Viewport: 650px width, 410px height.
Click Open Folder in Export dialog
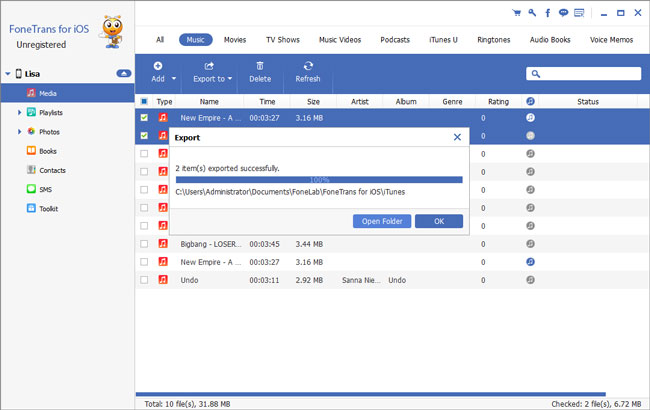[x=382, y=221]
